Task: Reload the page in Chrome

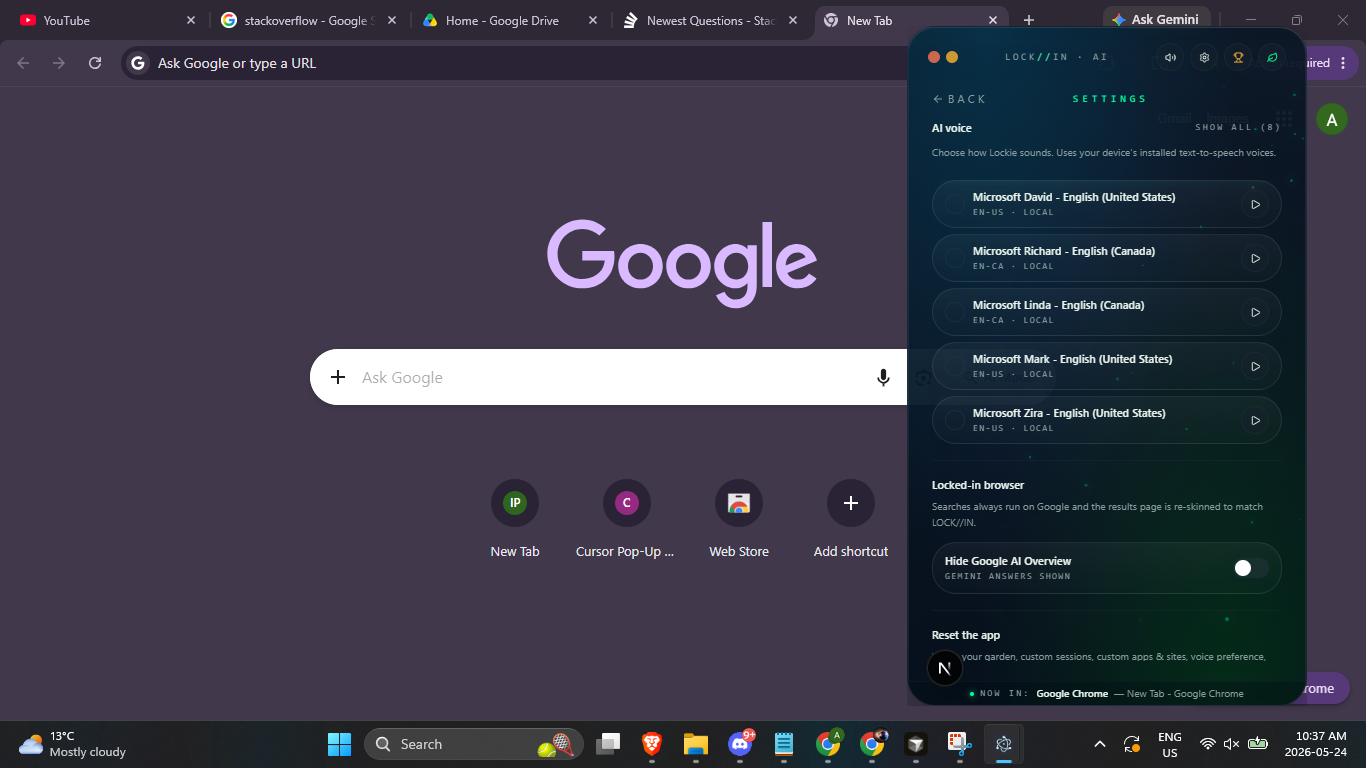Action: click(95, 63)
